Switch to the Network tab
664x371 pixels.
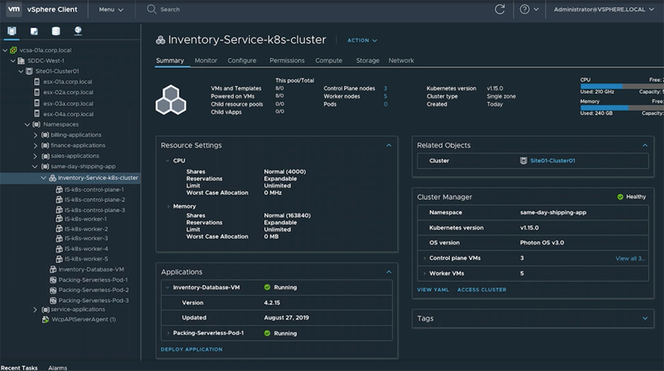point(401,61)
